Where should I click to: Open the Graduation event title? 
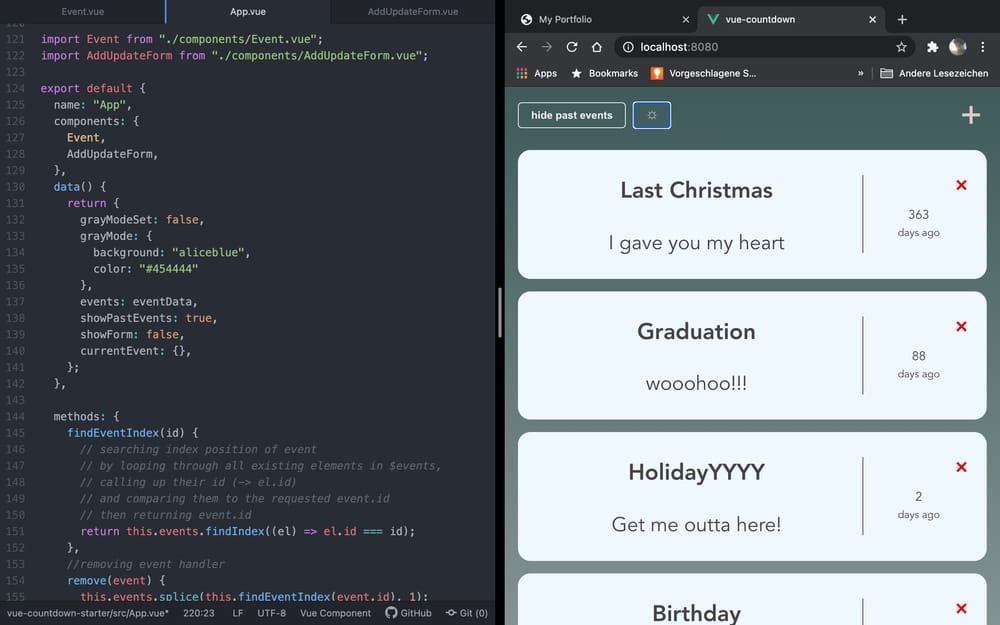[x=696, y=332]
